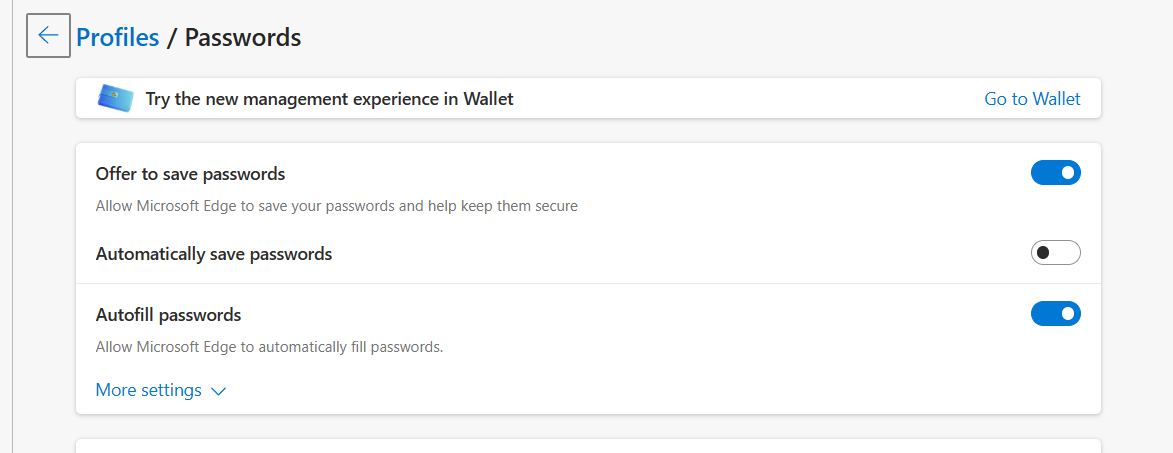Click the chevron beside More settings

[x=219, y=391]
